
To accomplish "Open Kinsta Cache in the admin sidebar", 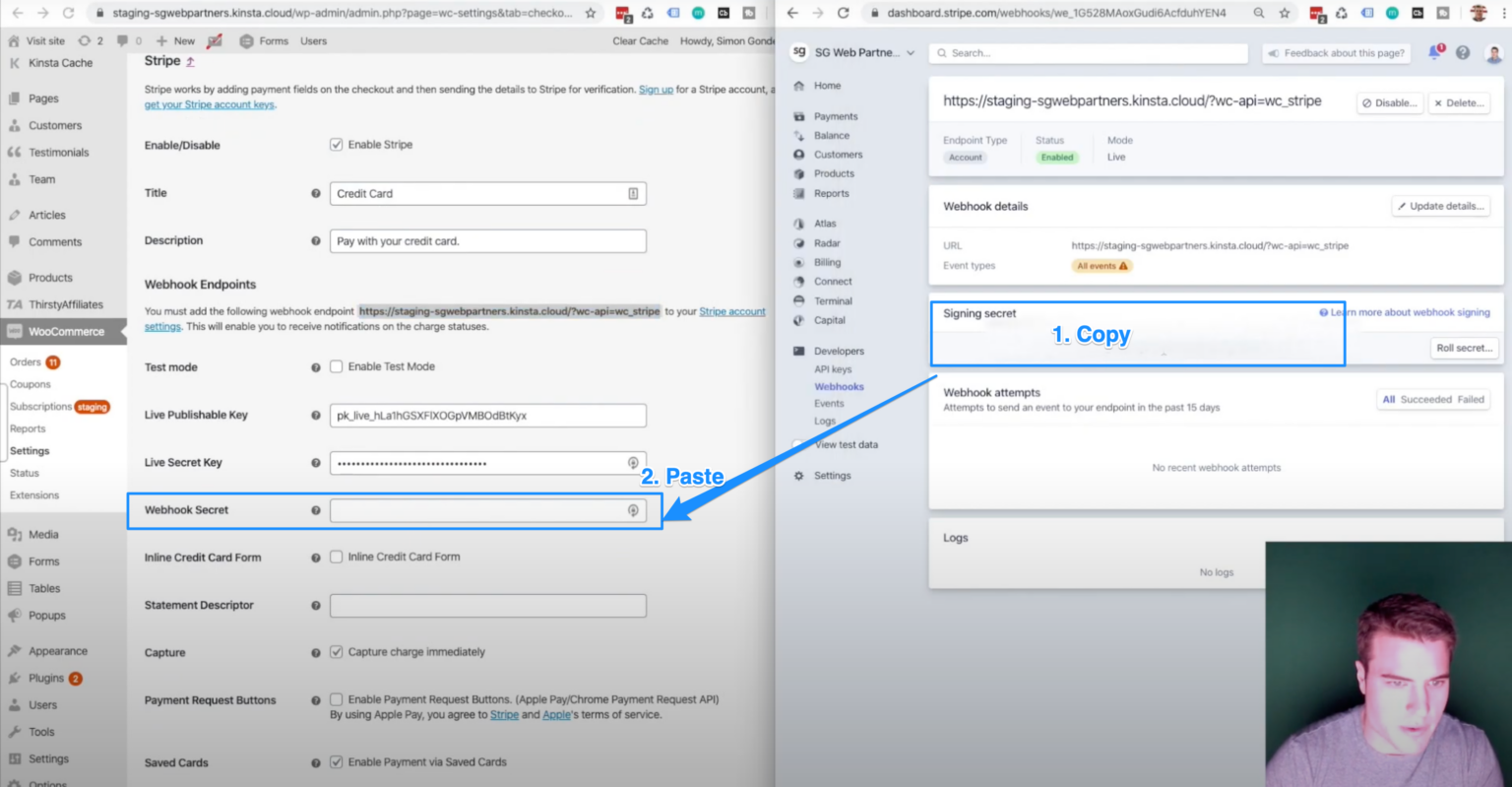I will (x=60, y=62).
